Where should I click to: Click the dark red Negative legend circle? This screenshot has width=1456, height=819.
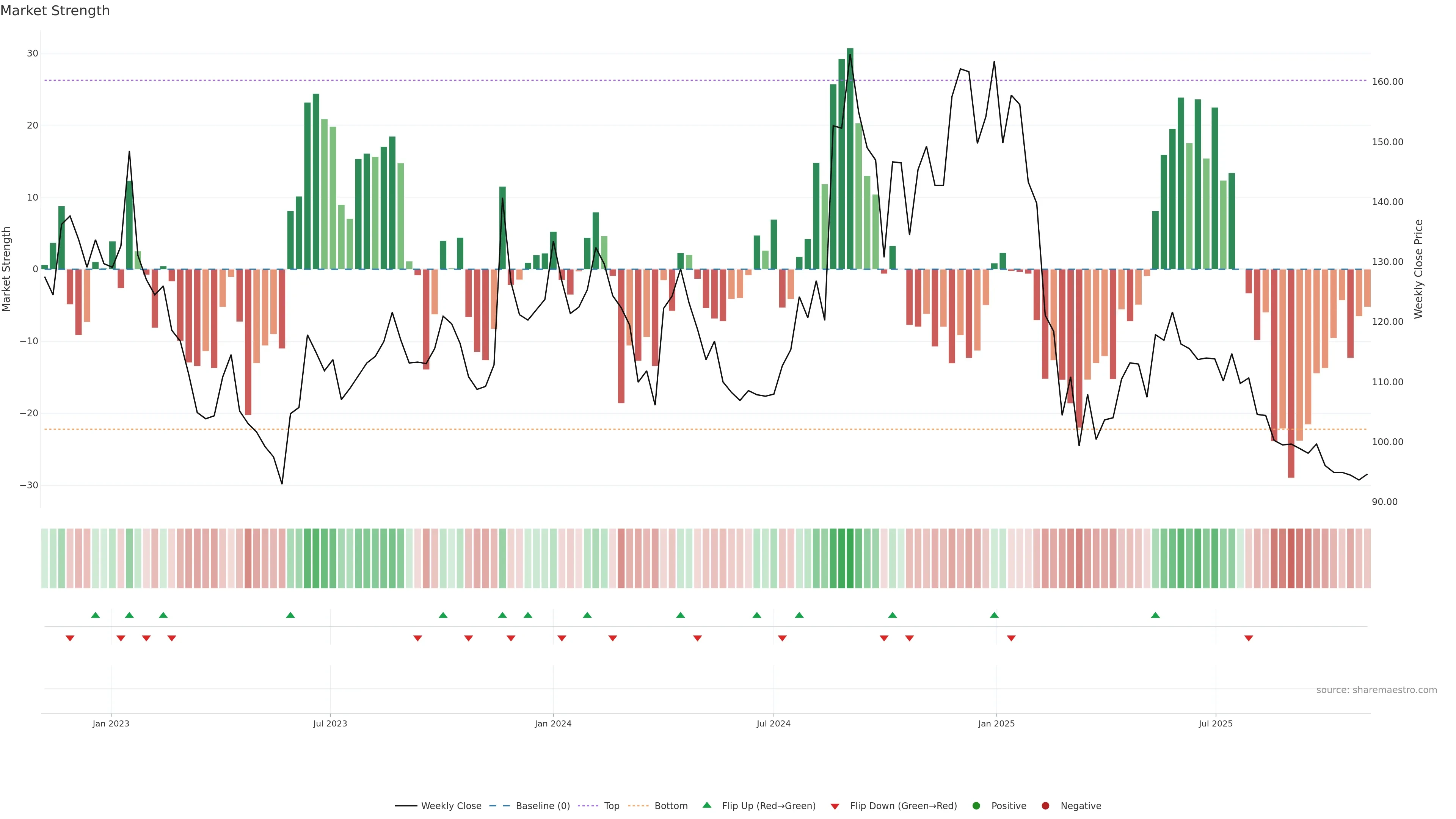tap(1045, 805)
